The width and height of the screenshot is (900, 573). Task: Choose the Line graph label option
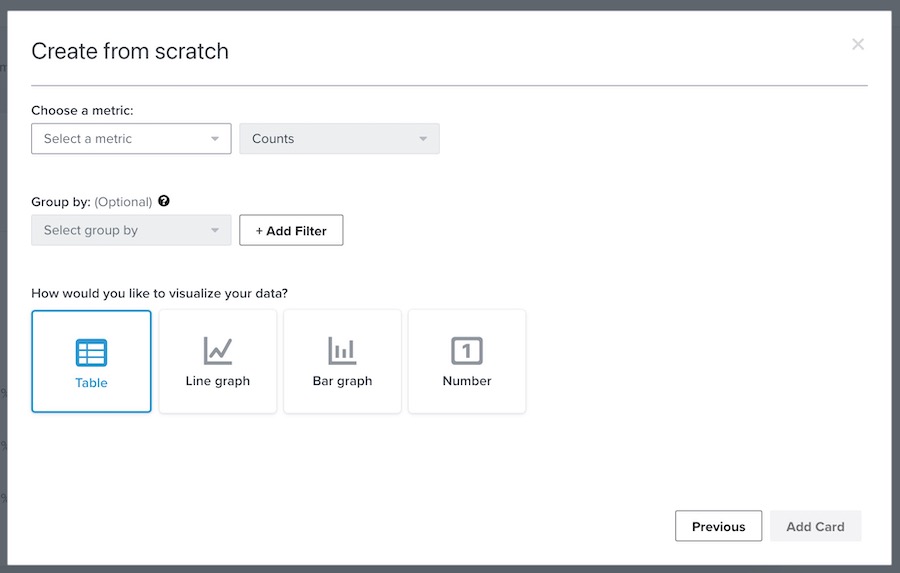(x=218, y=381)
